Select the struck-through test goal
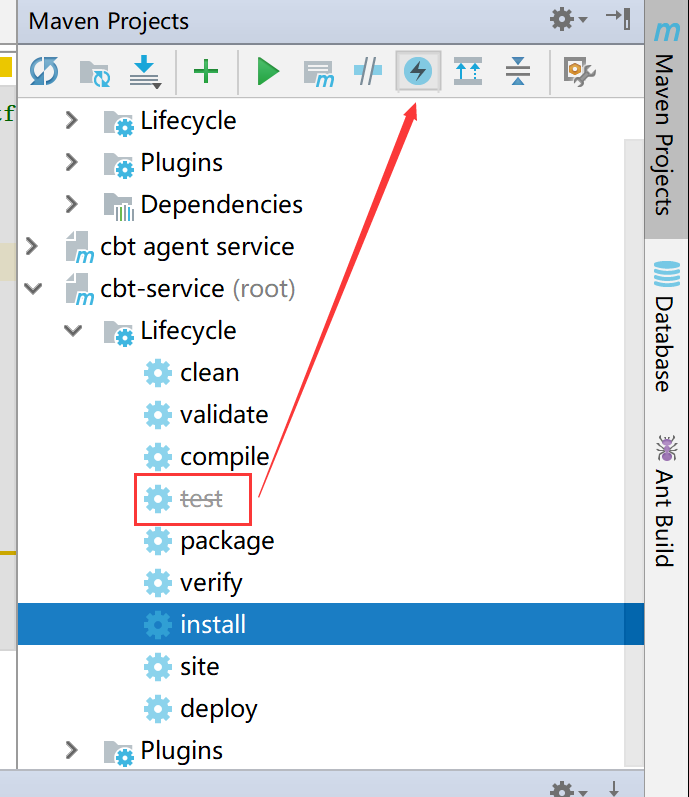Screen dimensions: 689x797 tap(201, 499)
